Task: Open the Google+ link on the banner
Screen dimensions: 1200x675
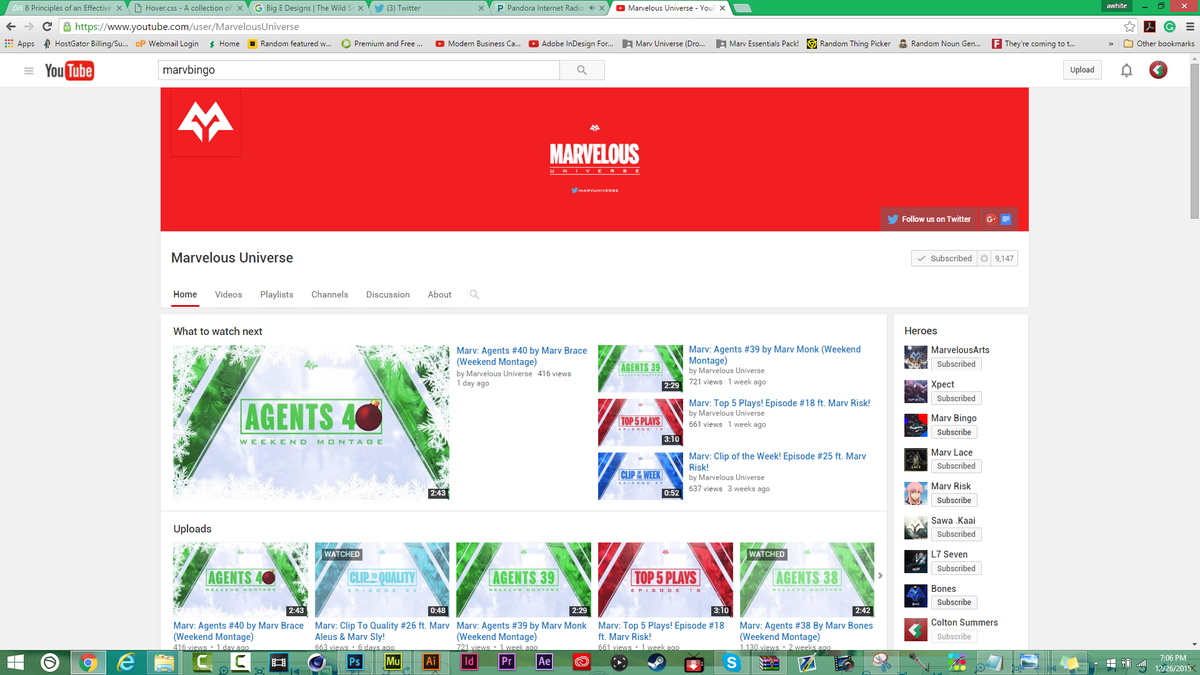Action: 991,219
